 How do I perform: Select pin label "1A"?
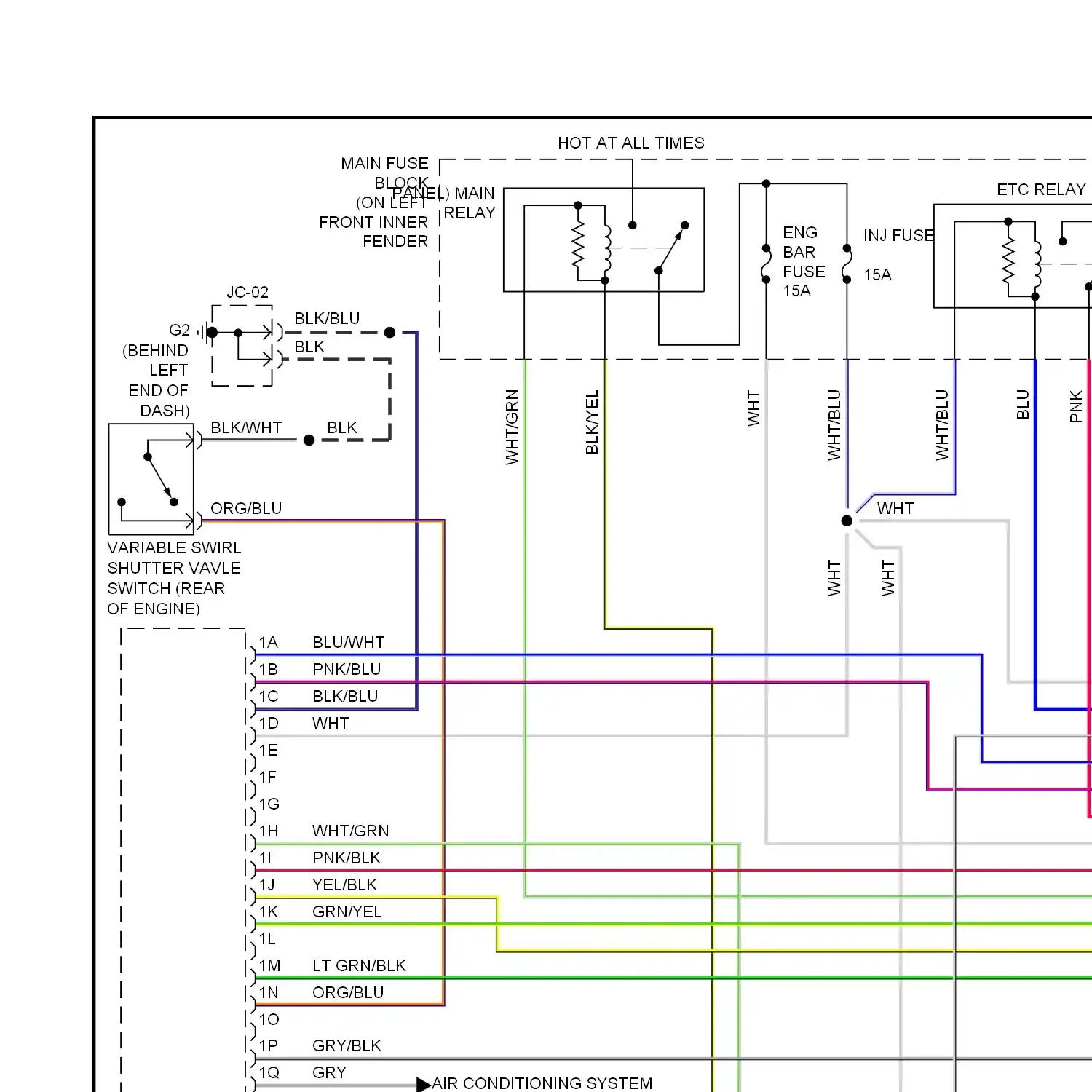269,642
